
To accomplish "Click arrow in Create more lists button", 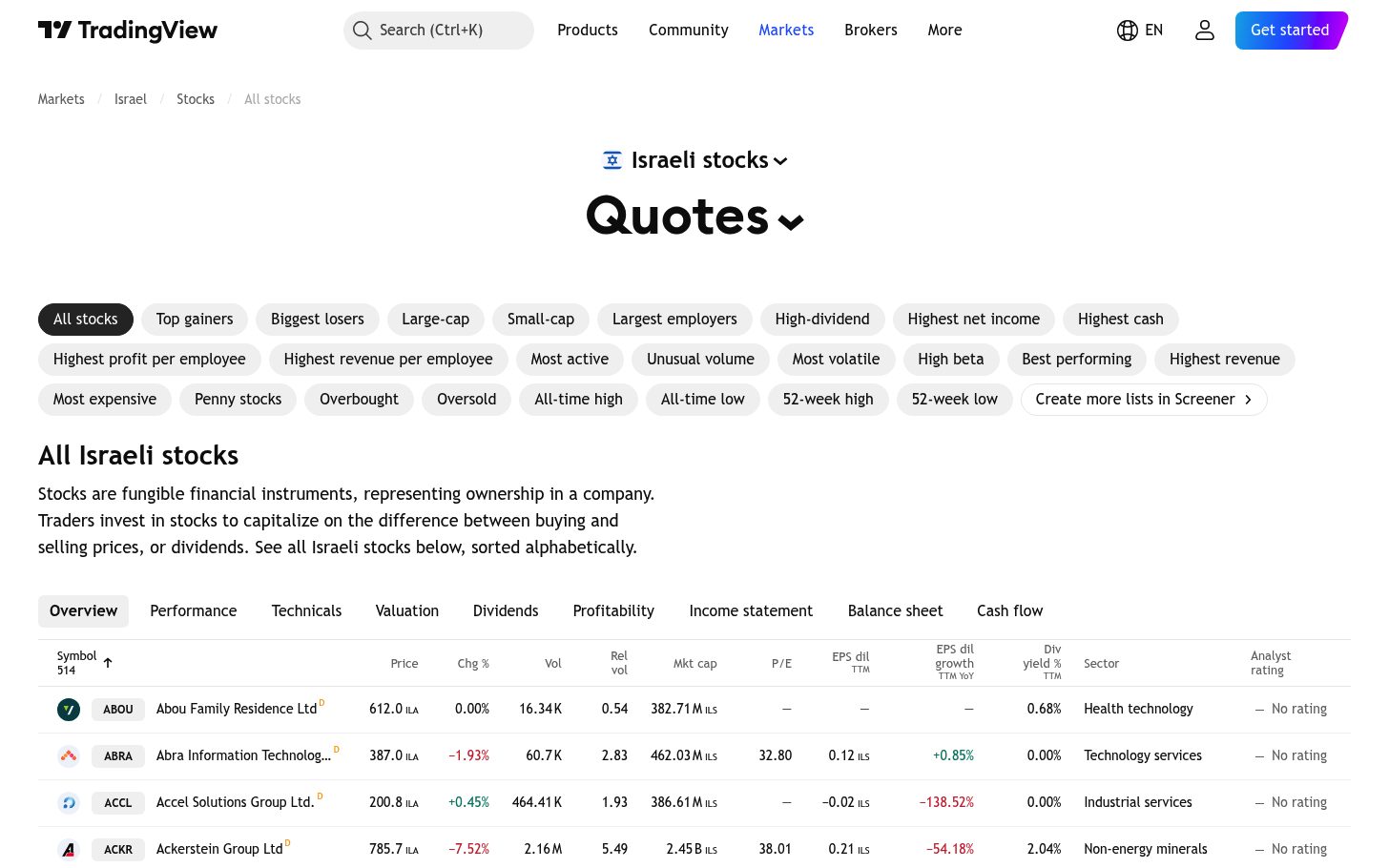I will coord(1248,400).
